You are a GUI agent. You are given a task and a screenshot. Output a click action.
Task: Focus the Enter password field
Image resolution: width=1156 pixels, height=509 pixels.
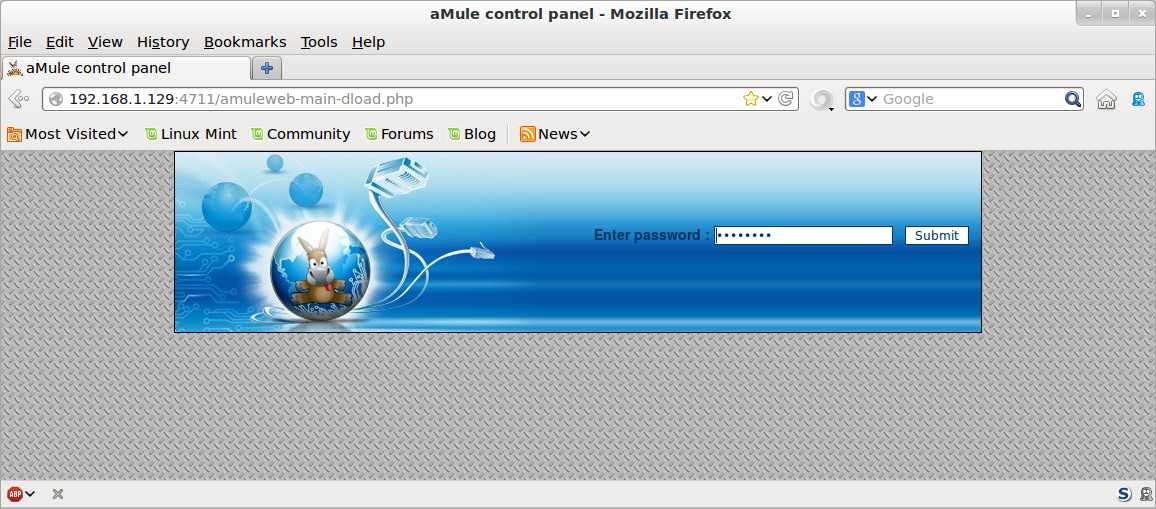(x=803, y=235)
